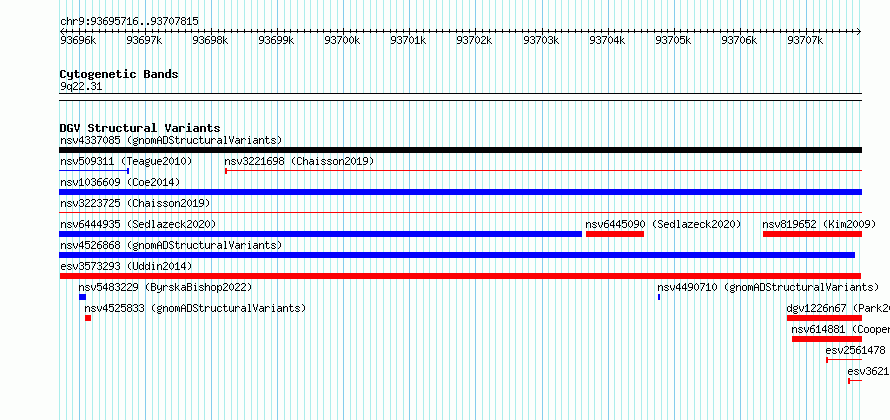Select the nsv1036609 (Coe2014) label
Screen dimensions: 890x420
tap(120, 182)
